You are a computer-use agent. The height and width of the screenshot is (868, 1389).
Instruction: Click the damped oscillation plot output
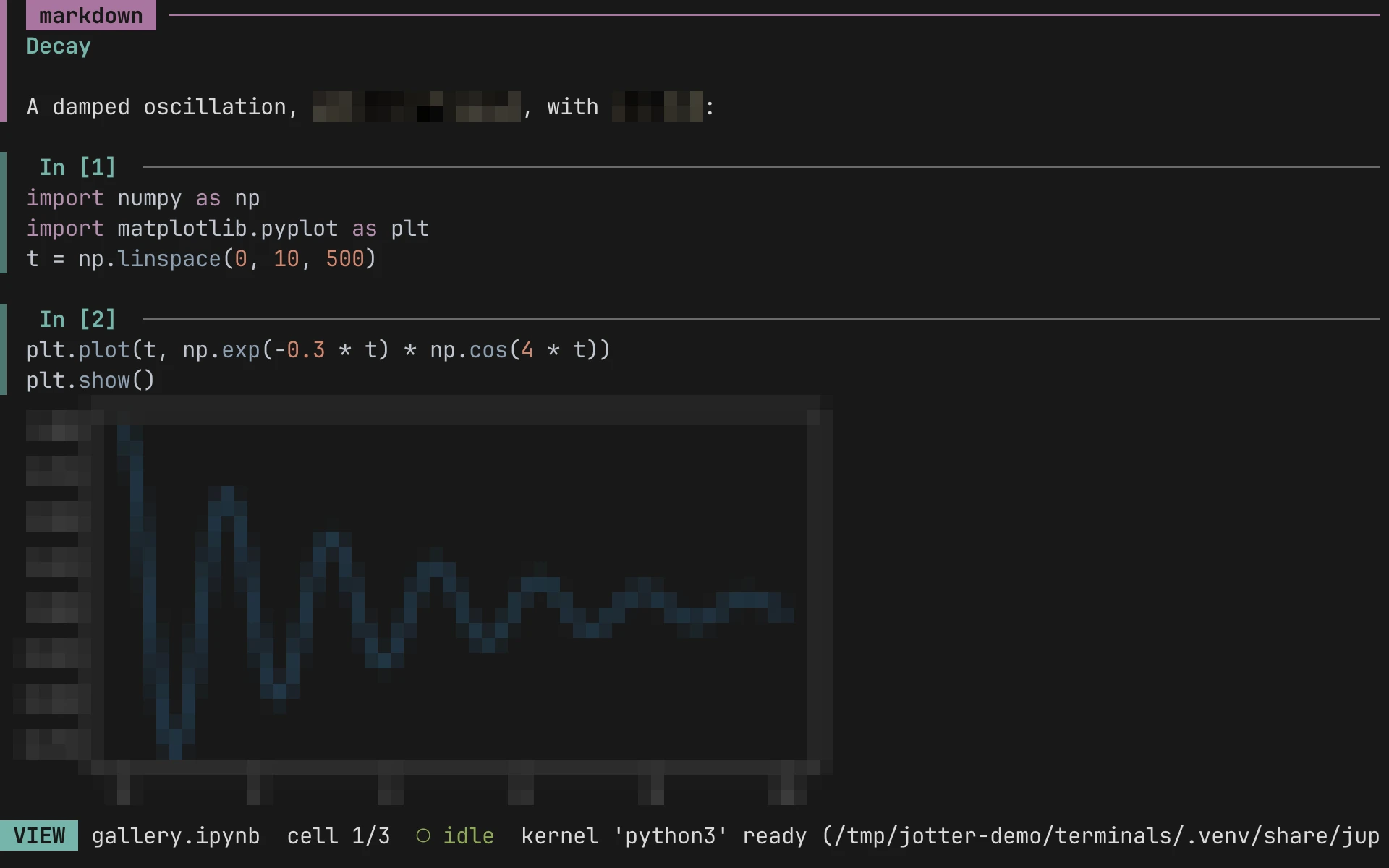coord(423,600)
